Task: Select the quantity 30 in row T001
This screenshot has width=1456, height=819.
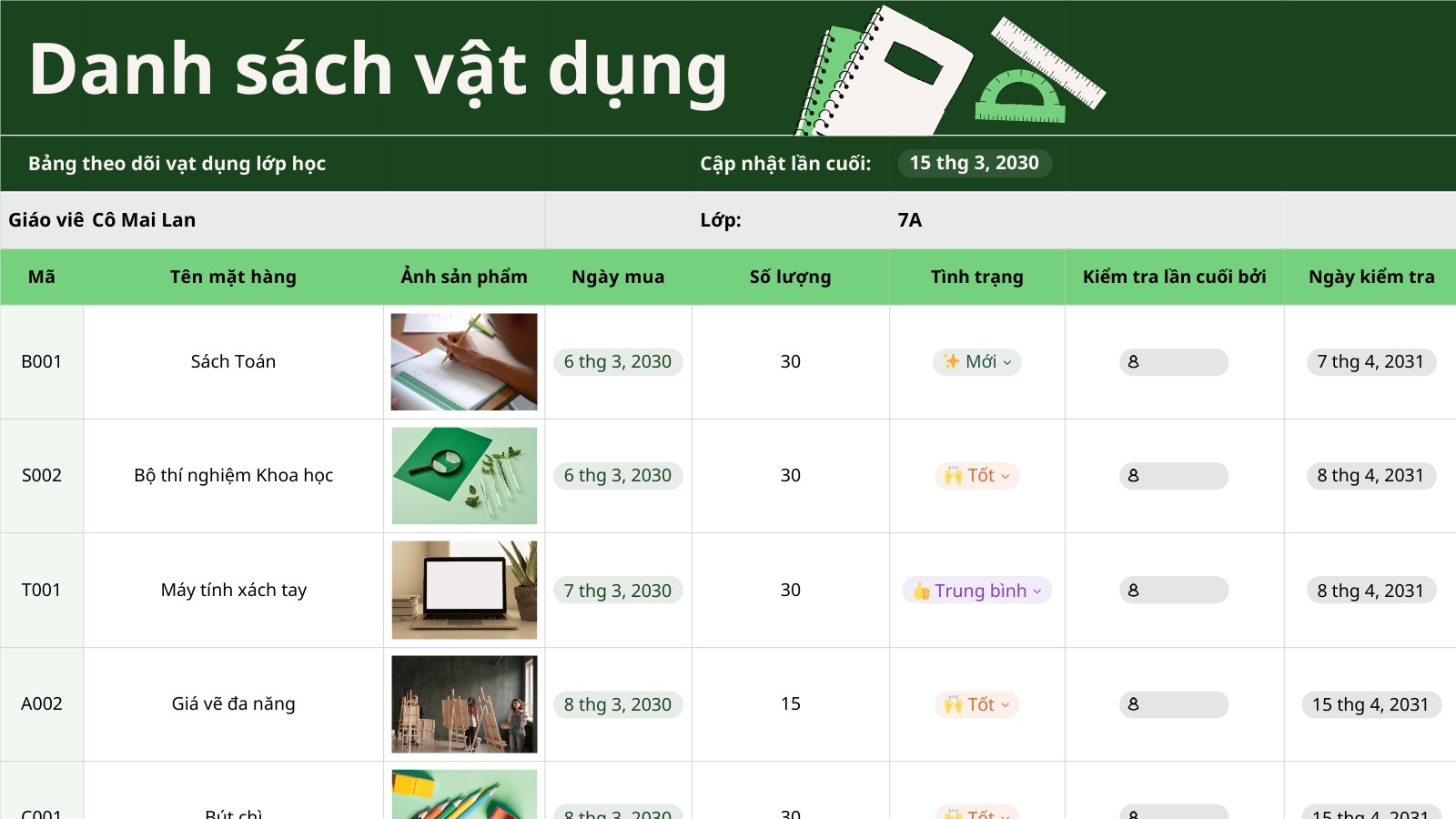Action: click(791, 591)
